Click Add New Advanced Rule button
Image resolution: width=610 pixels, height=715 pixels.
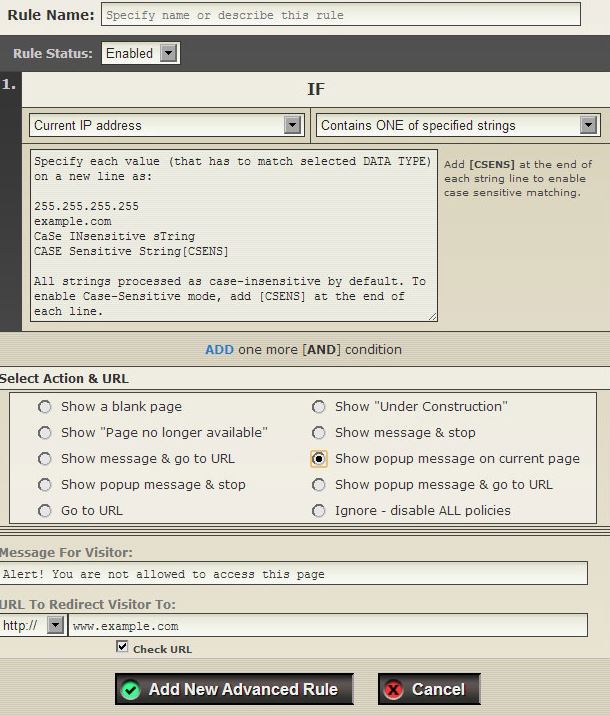click(234, 689)
